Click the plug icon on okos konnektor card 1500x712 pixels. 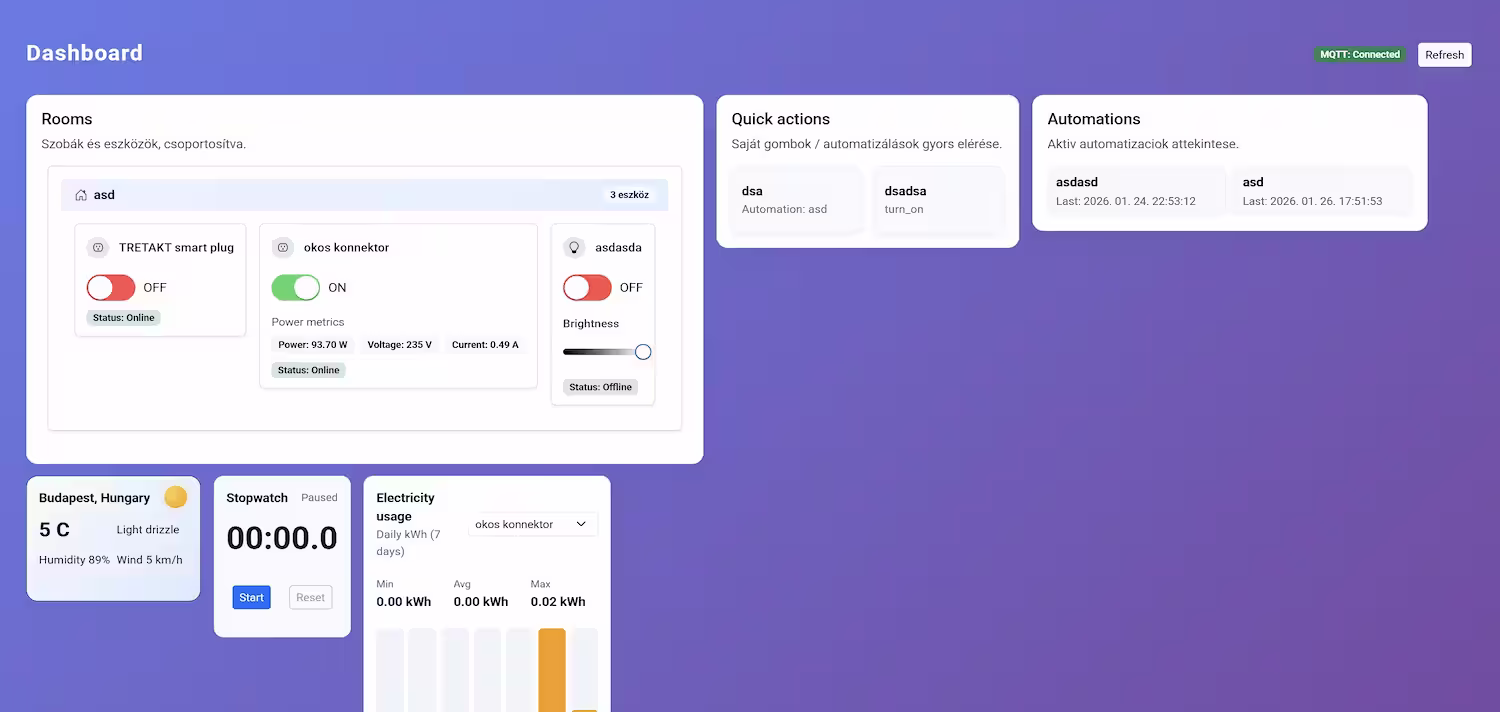pos(282,247)
